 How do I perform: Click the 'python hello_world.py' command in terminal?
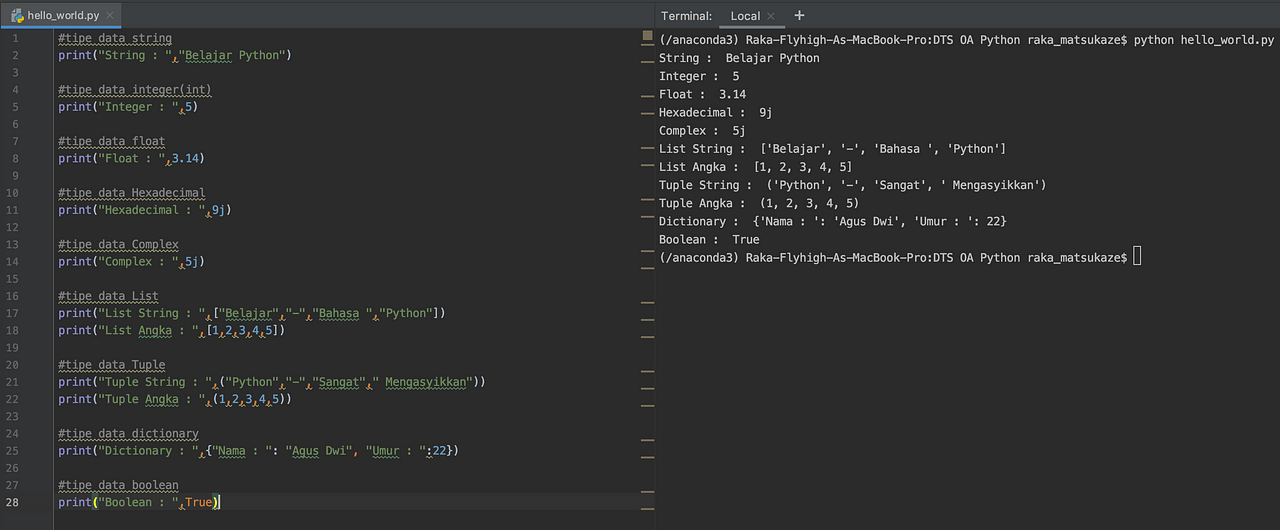(x=1204, y=40)
